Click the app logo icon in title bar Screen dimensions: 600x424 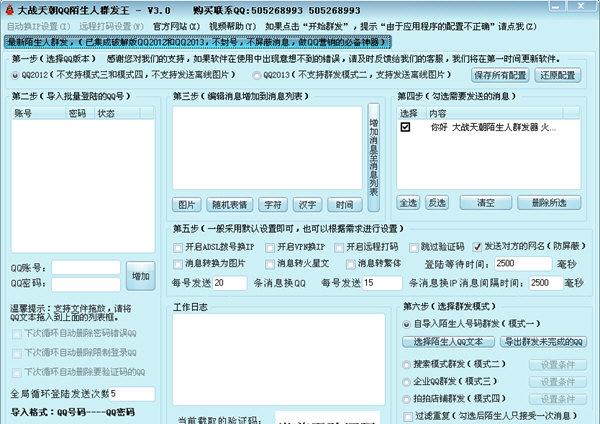pos(9,10)
